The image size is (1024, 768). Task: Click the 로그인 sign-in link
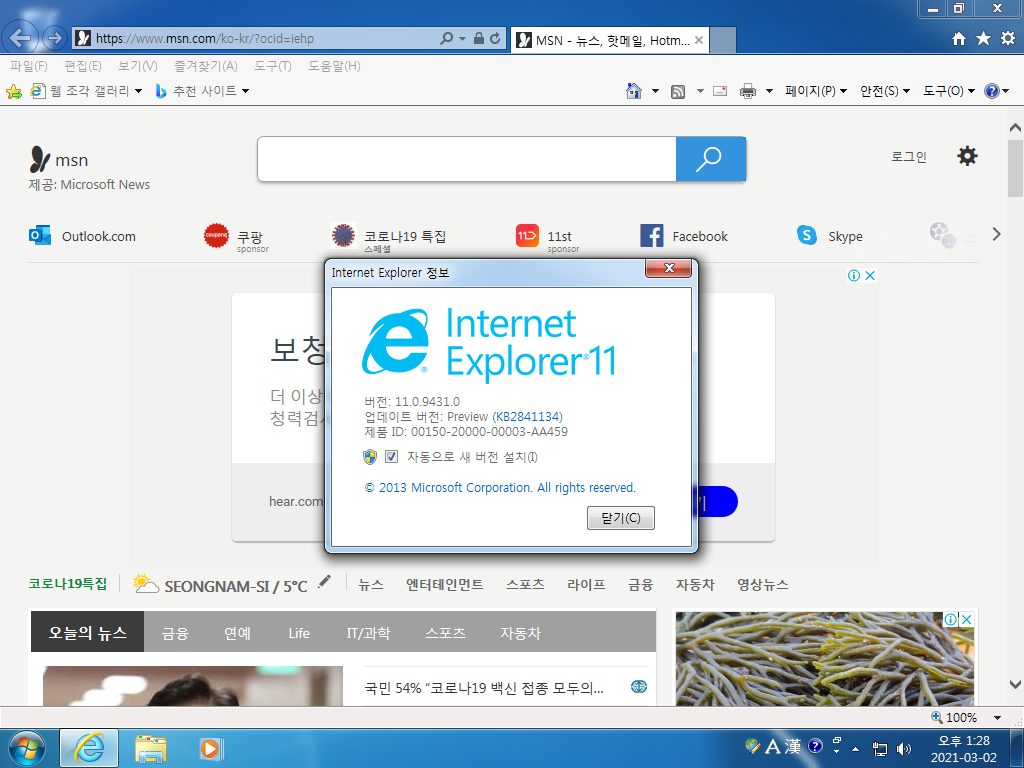pos(909,157)
